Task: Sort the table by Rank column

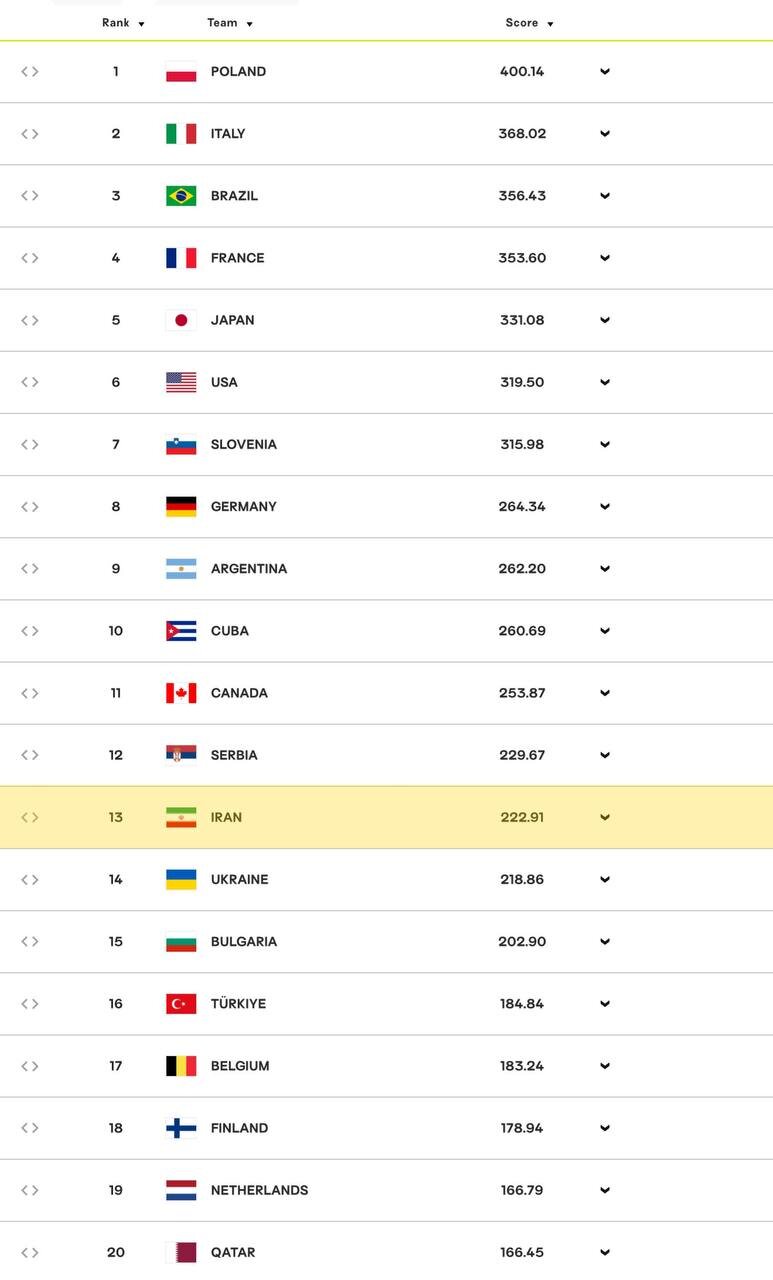Action: click(123, 23)
